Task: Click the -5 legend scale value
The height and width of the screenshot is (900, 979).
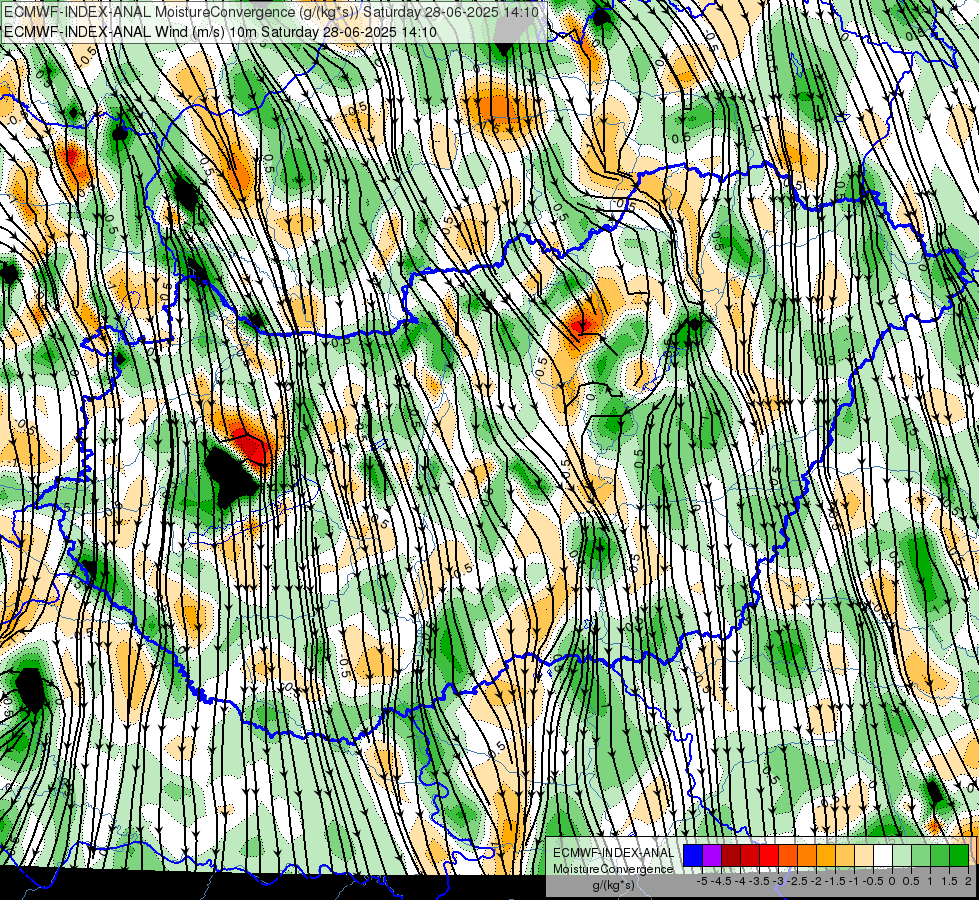Action: tap(702, 881)
